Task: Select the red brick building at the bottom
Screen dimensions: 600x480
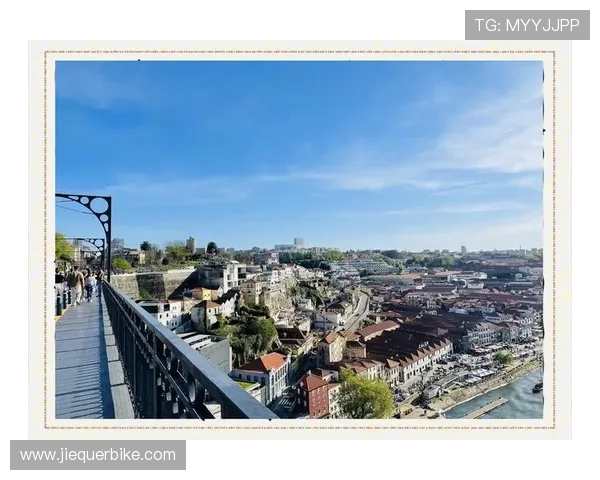Action: click(316, 394)
